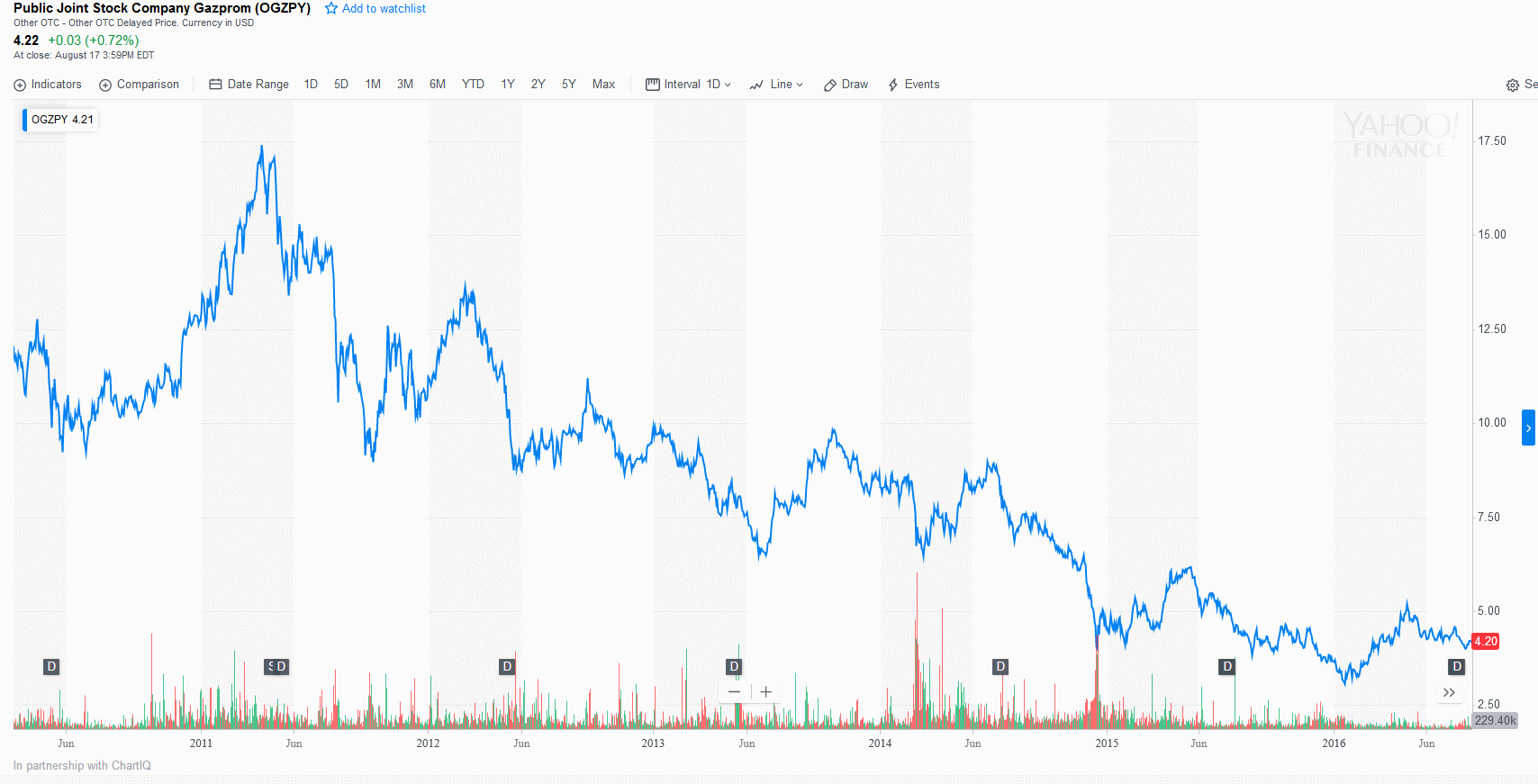Expand the Line chart type dropdown arrow
The image size is (1538, 784).
[x=800, y=85]
